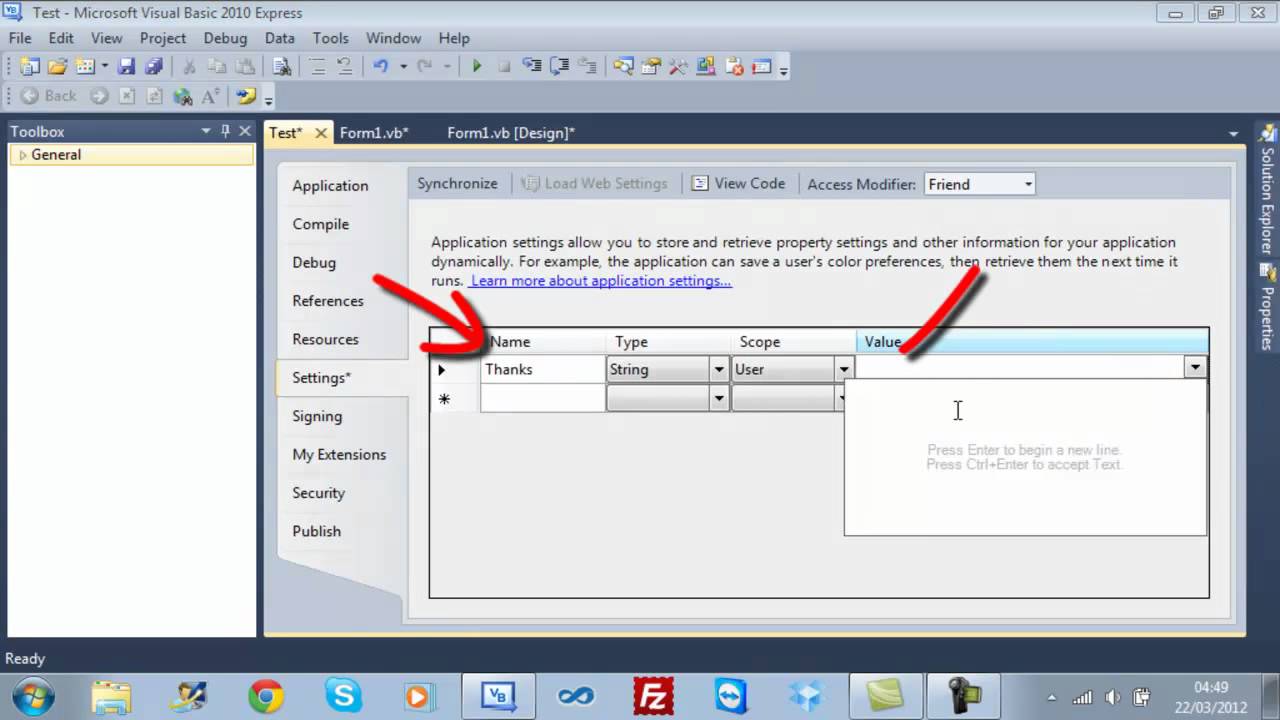
Task: Open Add New Item dropdown arrow
Action: pyautogui.click(x=104, y=67)
